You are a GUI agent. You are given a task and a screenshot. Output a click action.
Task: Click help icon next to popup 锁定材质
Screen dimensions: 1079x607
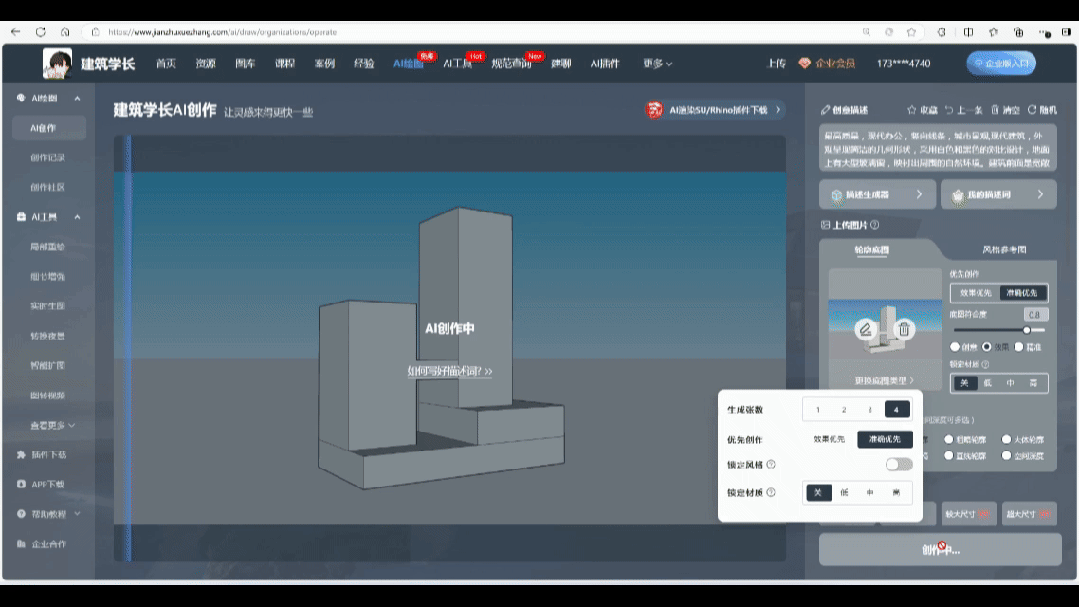(771, 492)
